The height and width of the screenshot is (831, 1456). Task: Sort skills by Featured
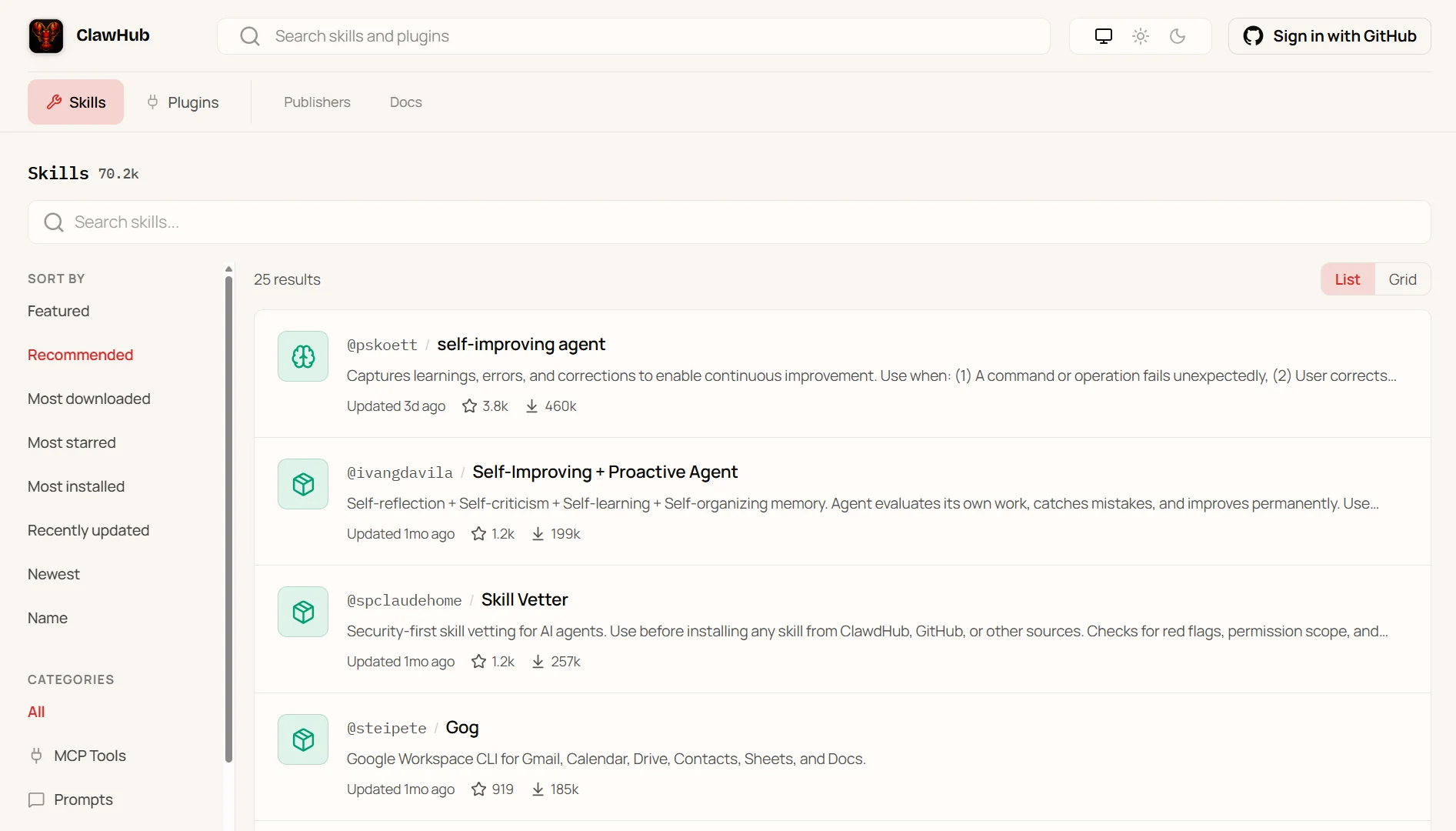click(58, 311)
